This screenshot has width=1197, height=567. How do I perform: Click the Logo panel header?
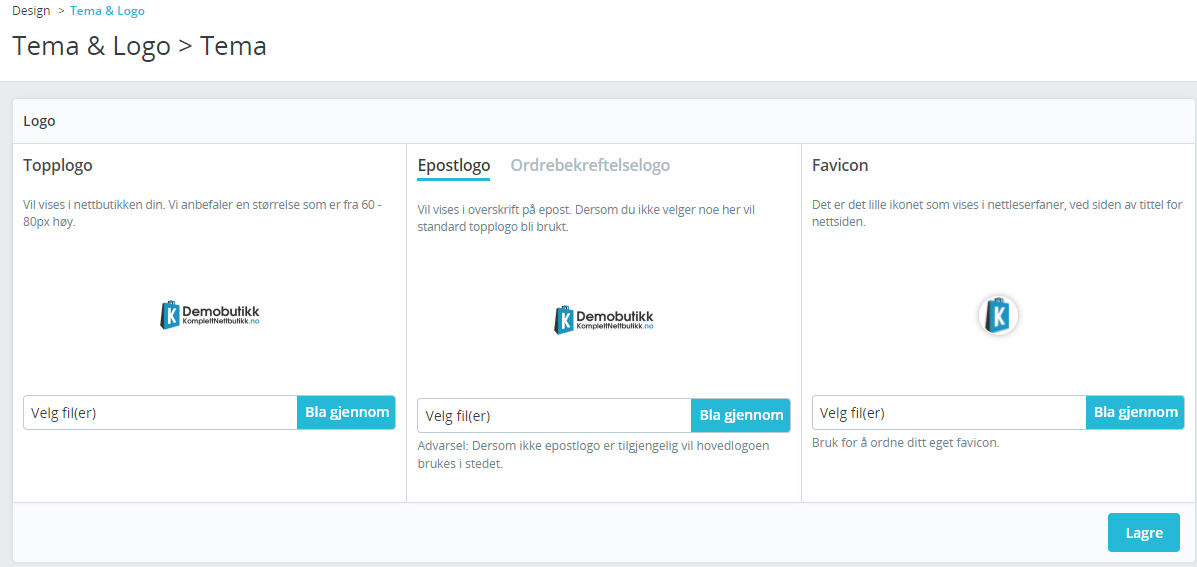[604, 121]
